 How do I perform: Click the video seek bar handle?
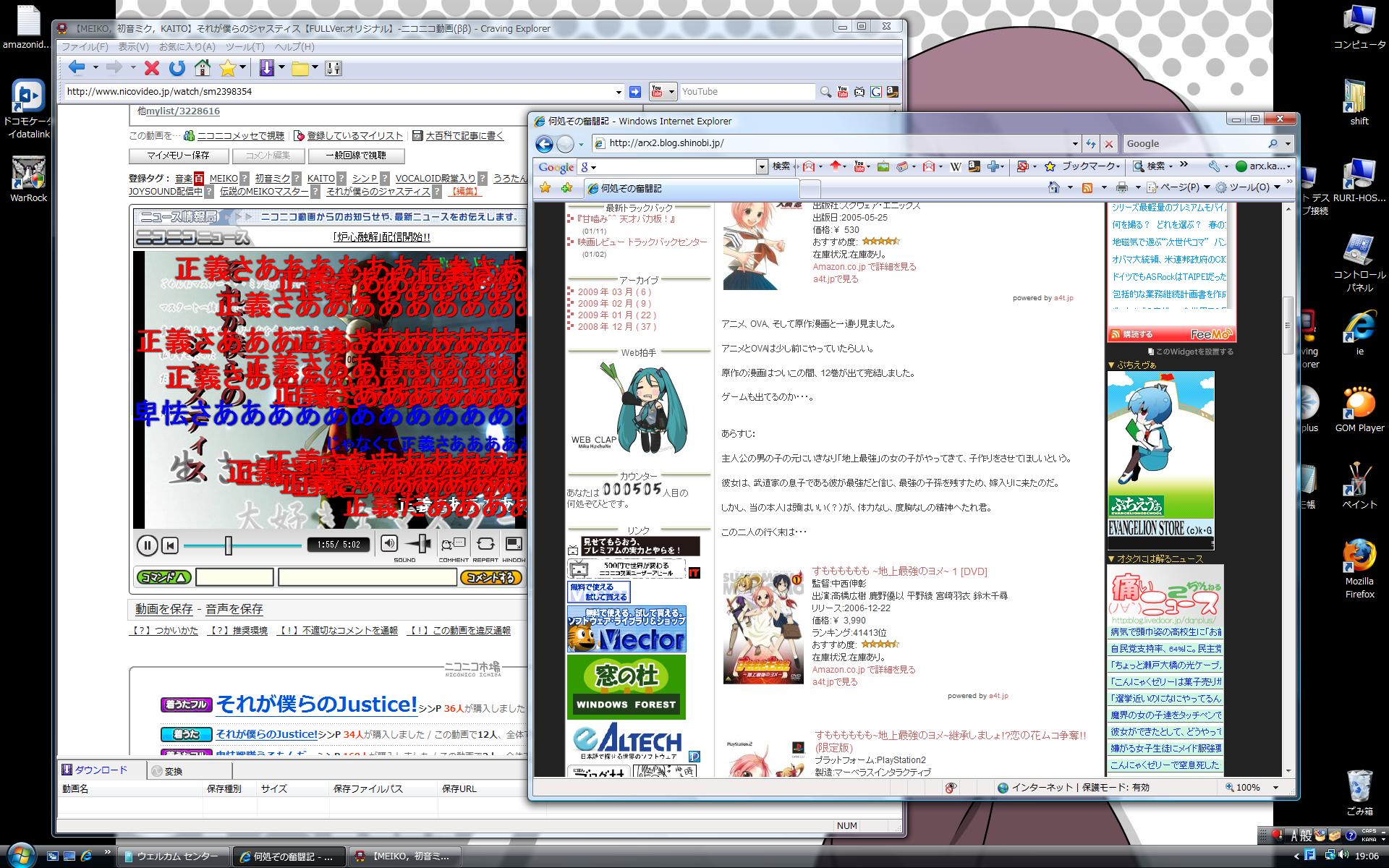coord(229,545)
